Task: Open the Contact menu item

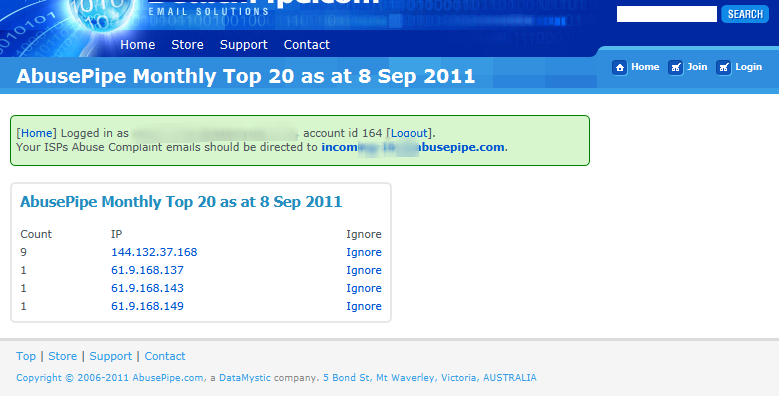Action: point(307,45)
